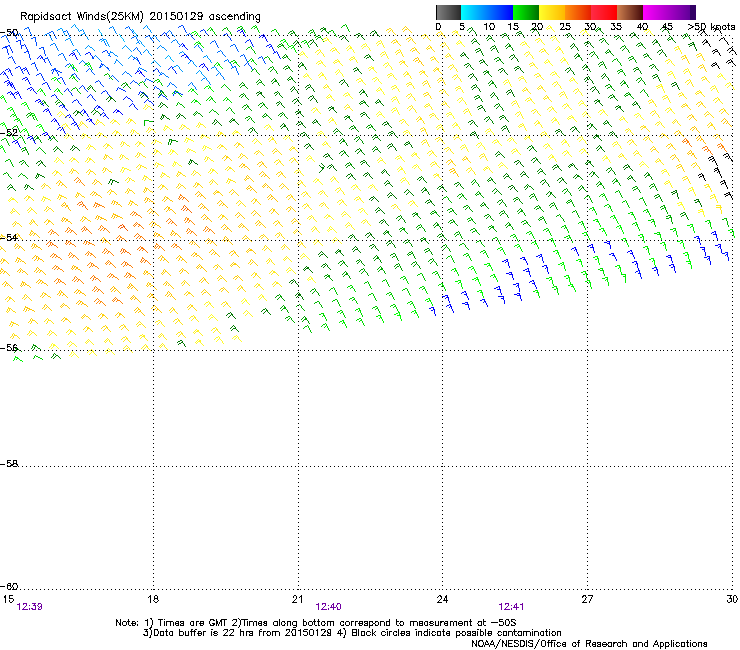Click the '-52' latitude axis label
Viewport: 740px width, 650px height.
click(x=9, y=133)
